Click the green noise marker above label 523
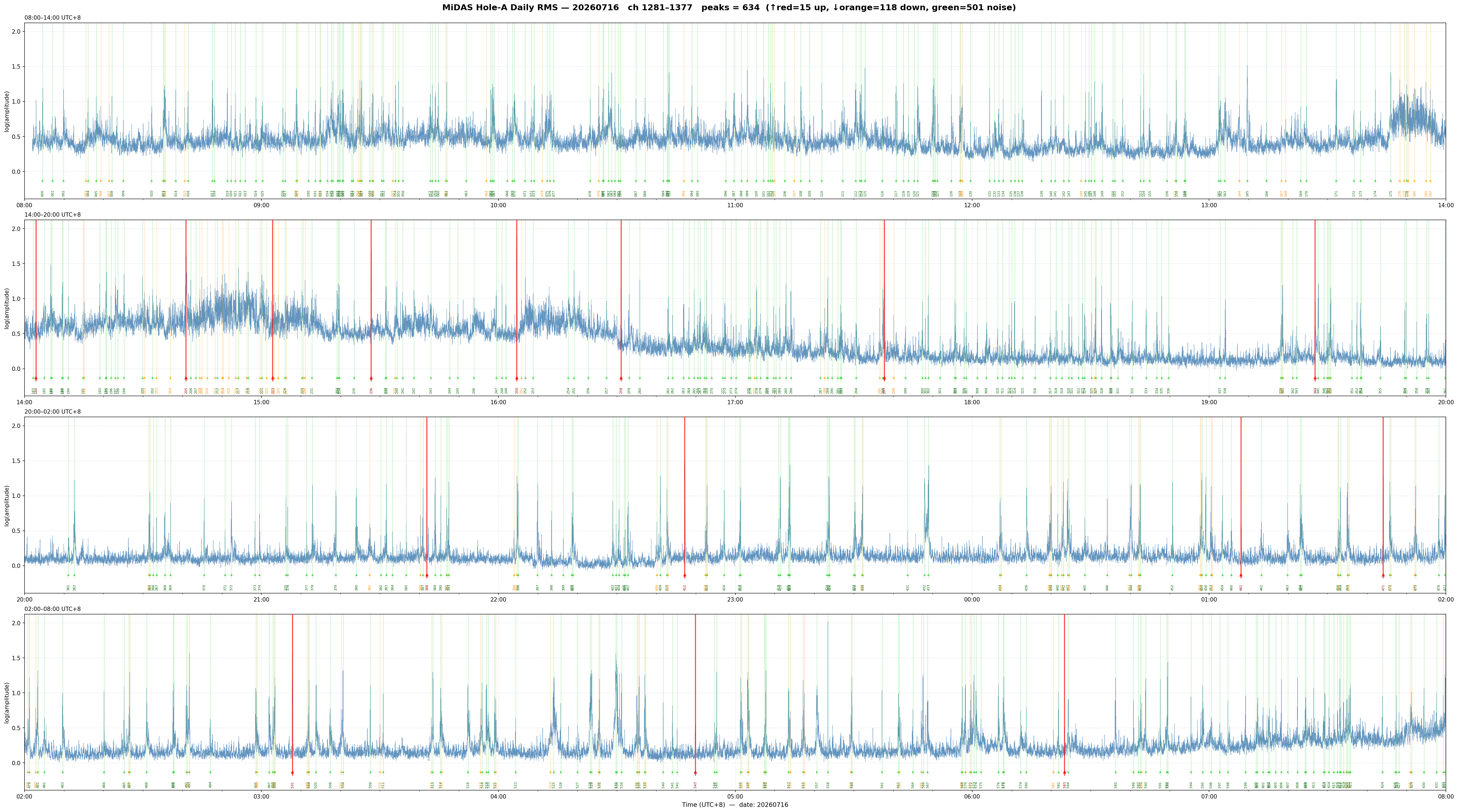Image resolution: width=1458 pixels, height=812 pixels. pos(516,772)
